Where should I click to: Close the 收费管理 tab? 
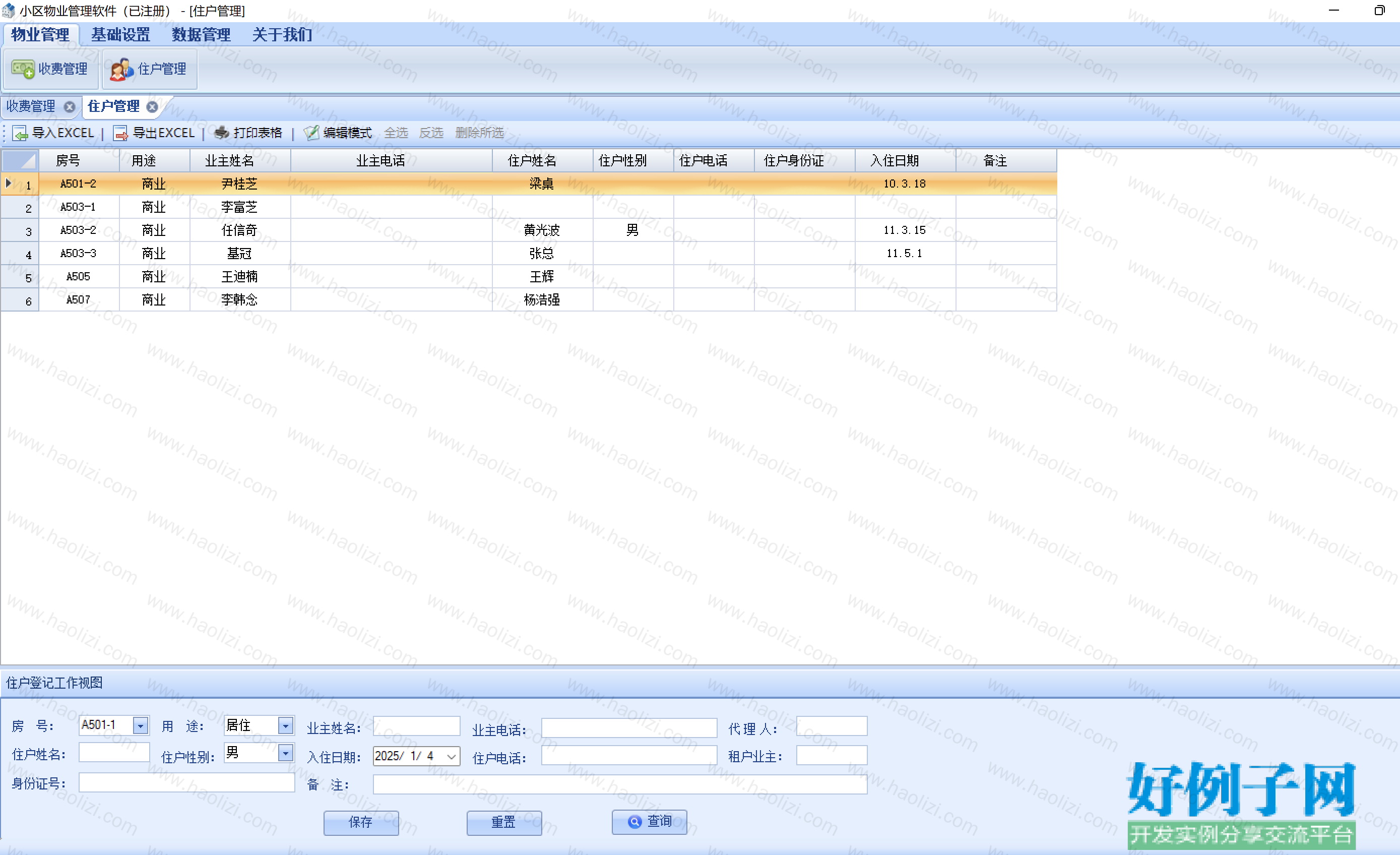coord(70,107)
